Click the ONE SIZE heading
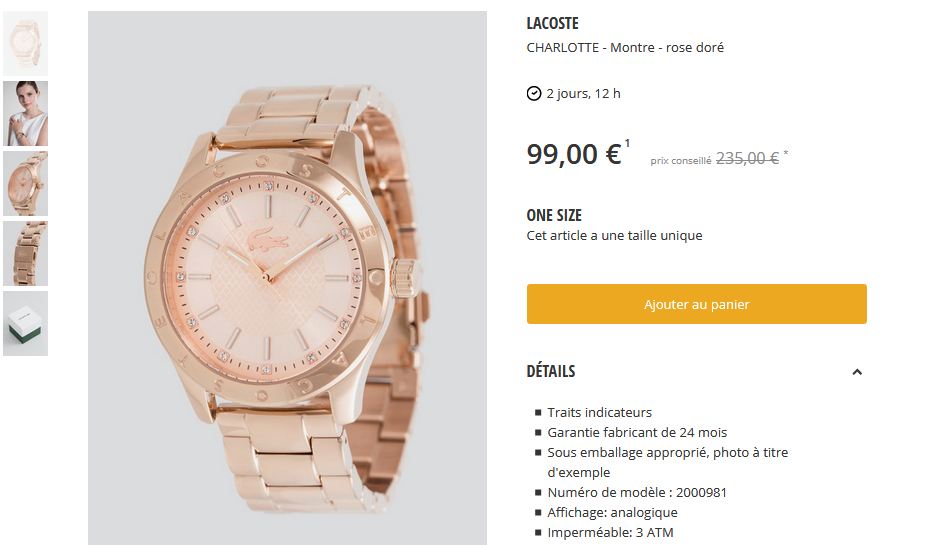 pos(554,215)
